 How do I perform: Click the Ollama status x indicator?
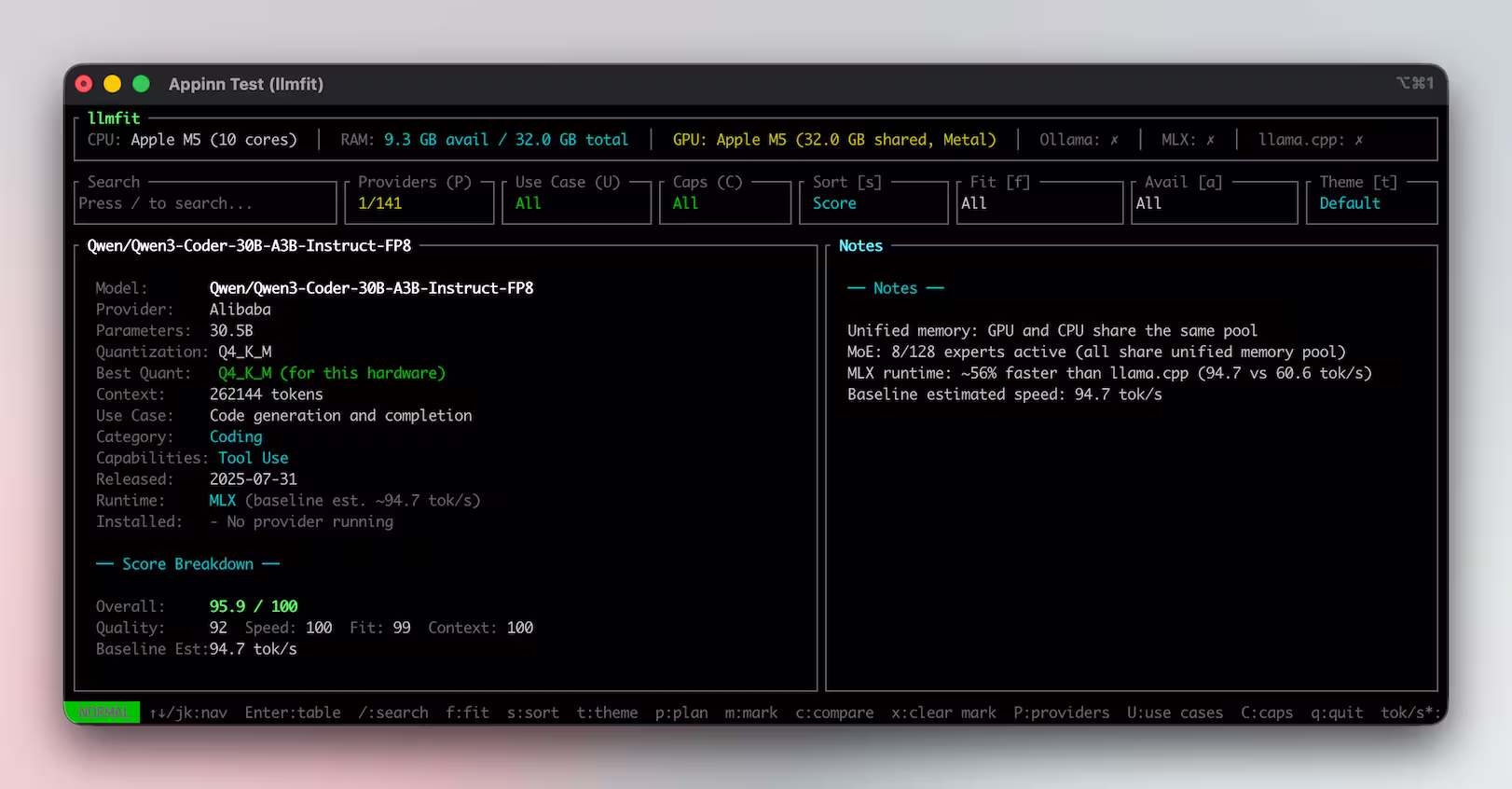(x=1114, y=140)
